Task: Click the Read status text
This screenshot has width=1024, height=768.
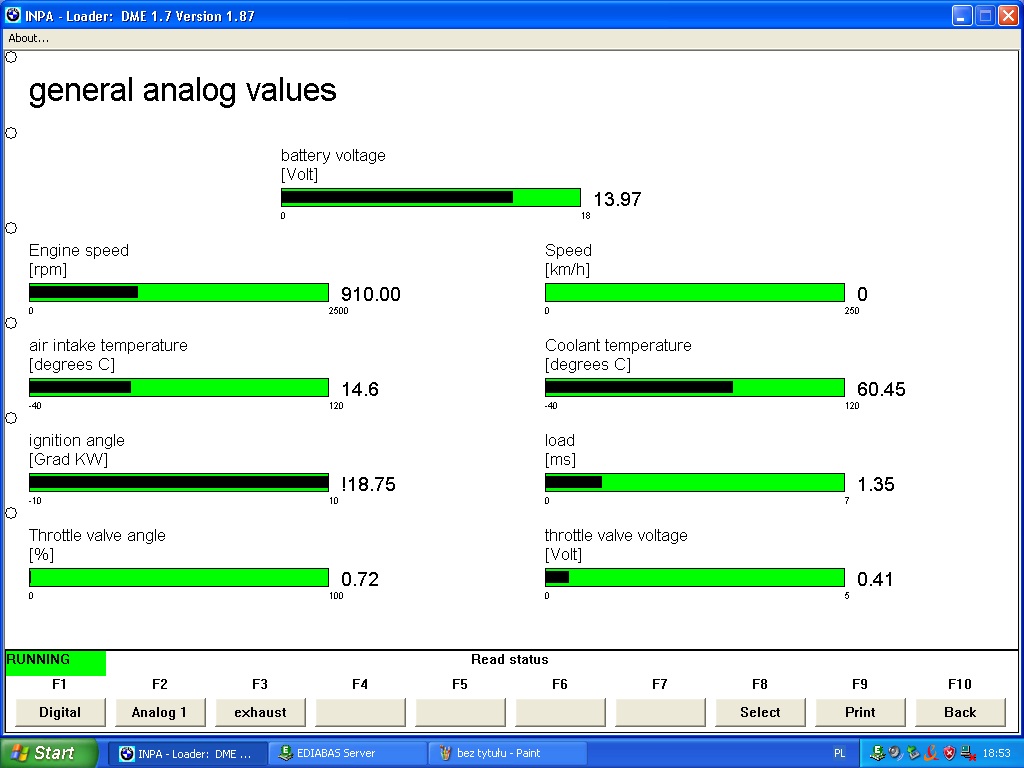Action: coord(509,660)
